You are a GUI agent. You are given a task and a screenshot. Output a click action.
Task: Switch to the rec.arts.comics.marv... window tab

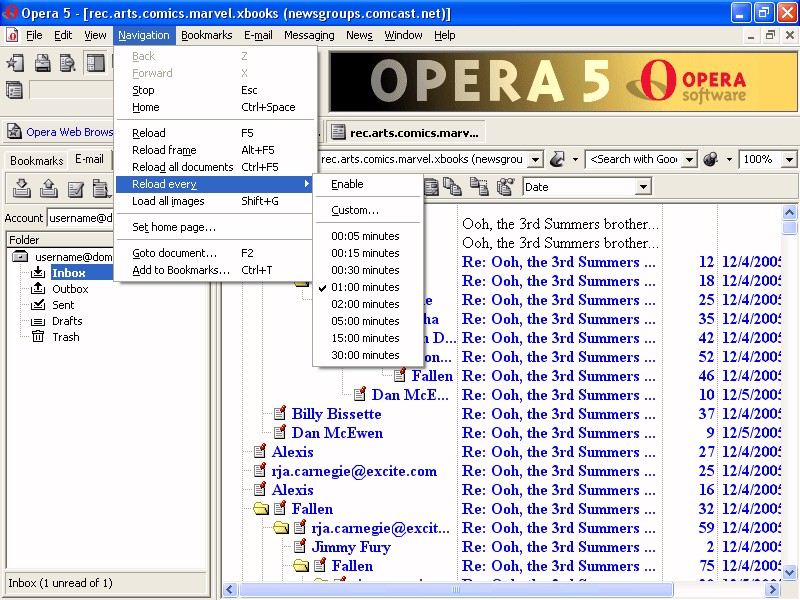click(406, 133)
